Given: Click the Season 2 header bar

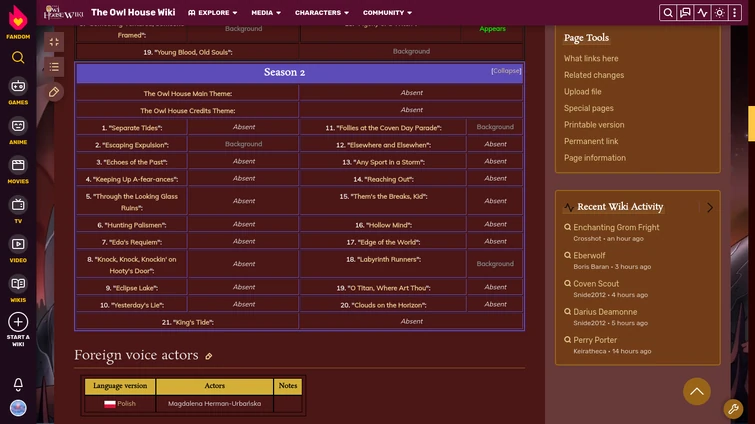Looking at the screenshot, I should point(299,73).
